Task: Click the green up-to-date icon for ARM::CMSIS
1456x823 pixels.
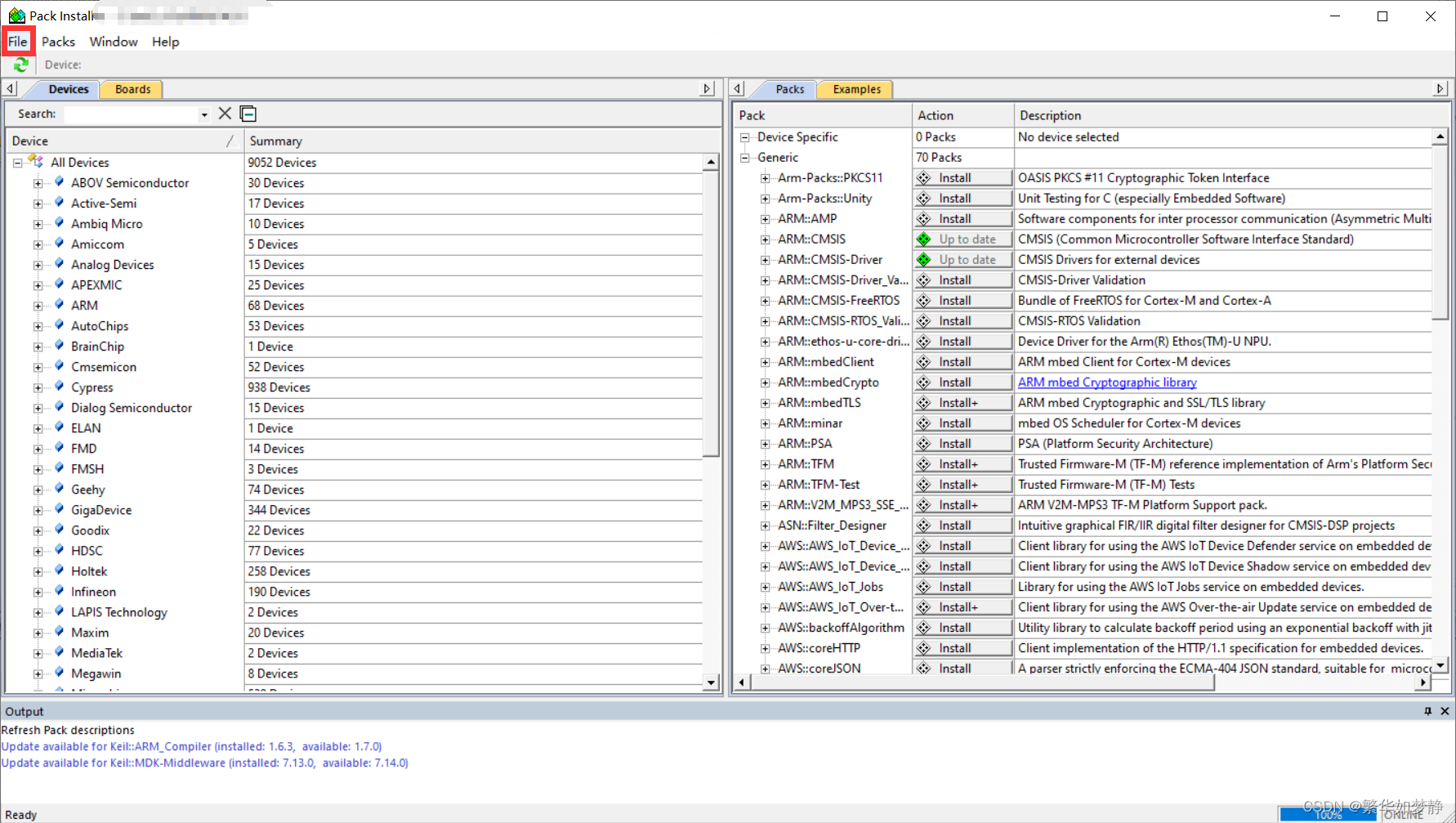Action: [x=924, y=239]
